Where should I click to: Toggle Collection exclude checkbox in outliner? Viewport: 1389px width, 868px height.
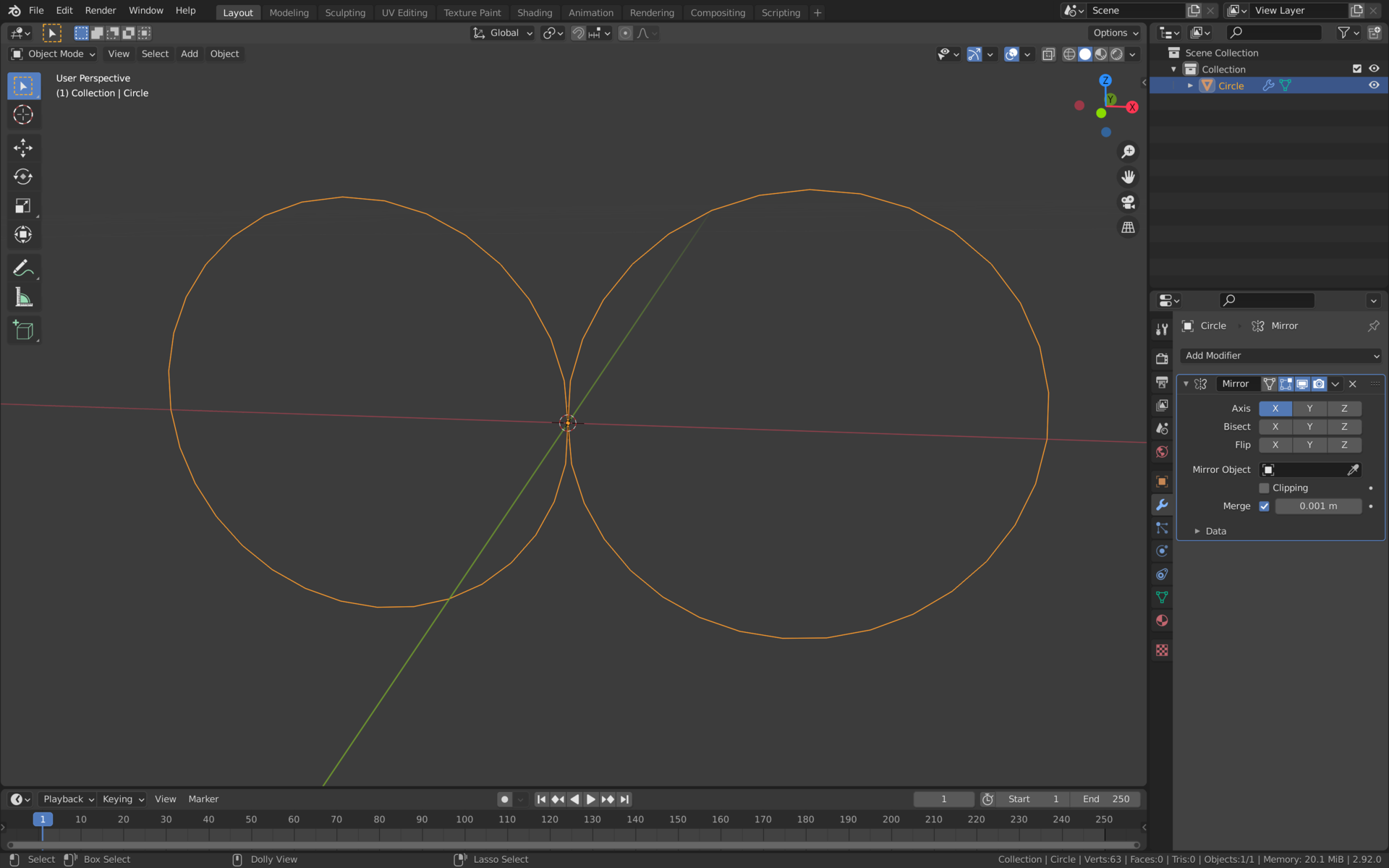point(1357,69)
